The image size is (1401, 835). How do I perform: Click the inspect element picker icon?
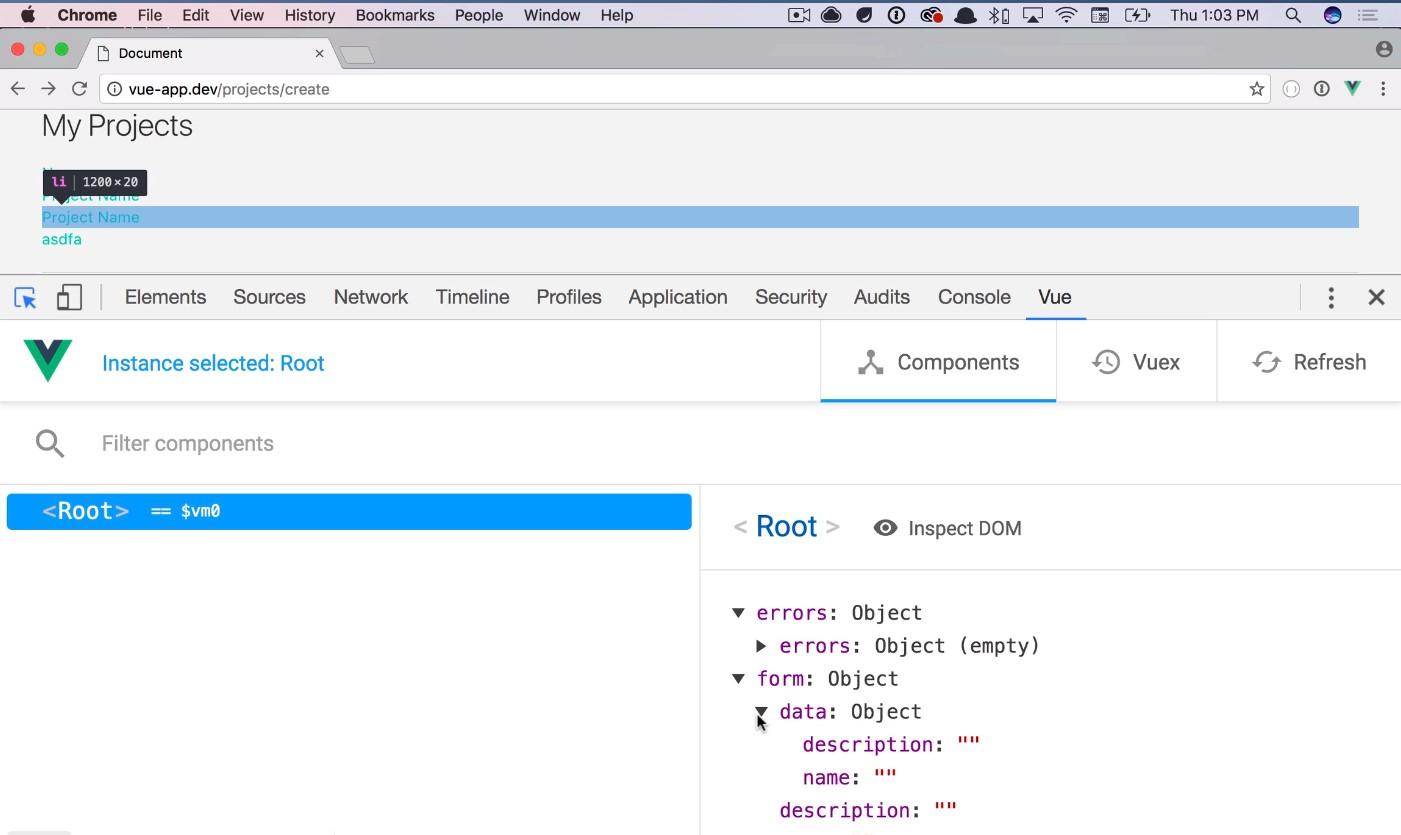coord(25,297)
